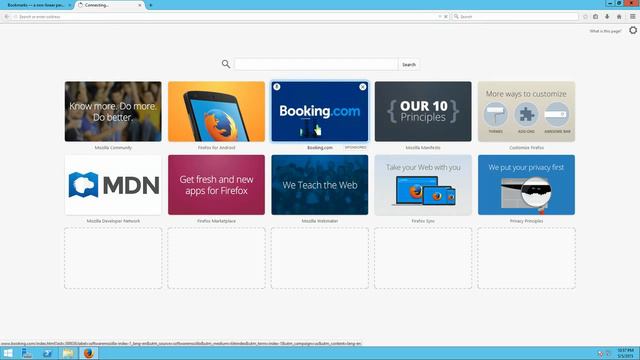Click the Firefox taskbar icon
This screenshot has width=640, height=360.
[89, 353]
